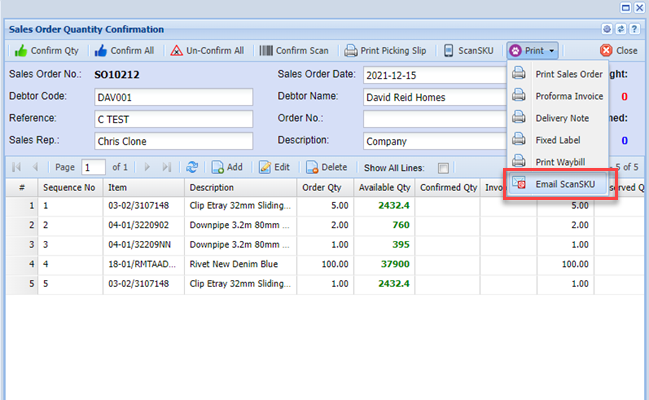Toggle the Show All Lines checkbox
649x400 pixels.
(443, 168)
